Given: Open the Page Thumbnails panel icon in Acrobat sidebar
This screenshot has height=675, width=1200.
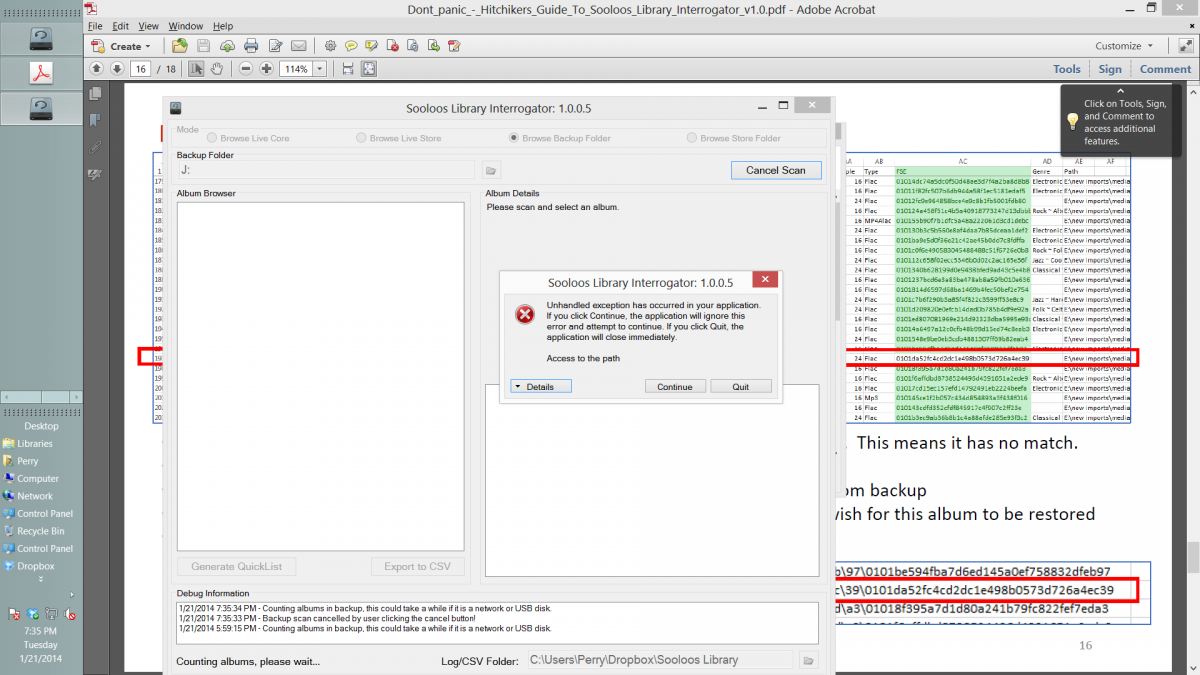Looking at the screenshot, I should pos(96,93).
